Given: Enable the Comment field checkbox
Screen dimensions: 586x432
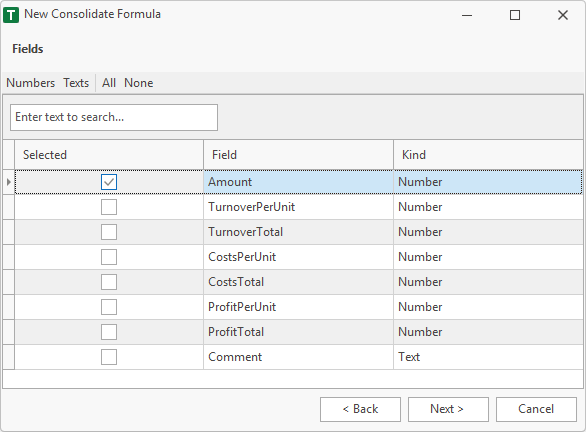Looking at the screenshot, I should (109, 357).
